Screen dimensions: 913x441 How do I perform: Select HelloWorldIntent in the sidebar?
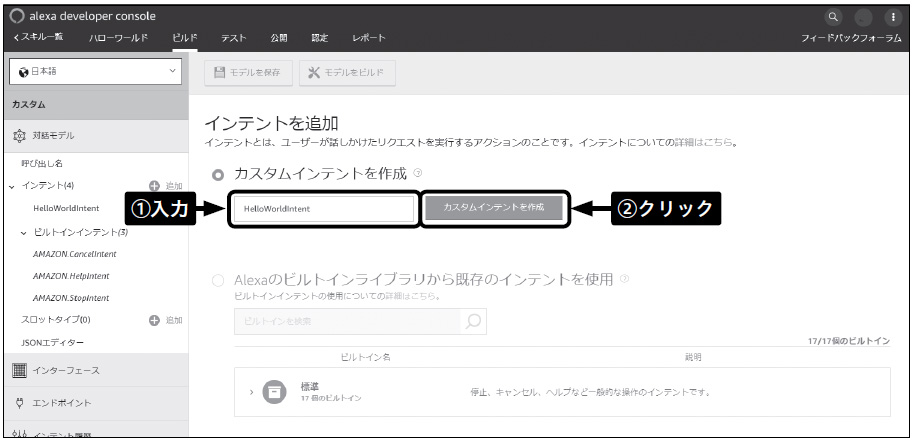(66, 208)
